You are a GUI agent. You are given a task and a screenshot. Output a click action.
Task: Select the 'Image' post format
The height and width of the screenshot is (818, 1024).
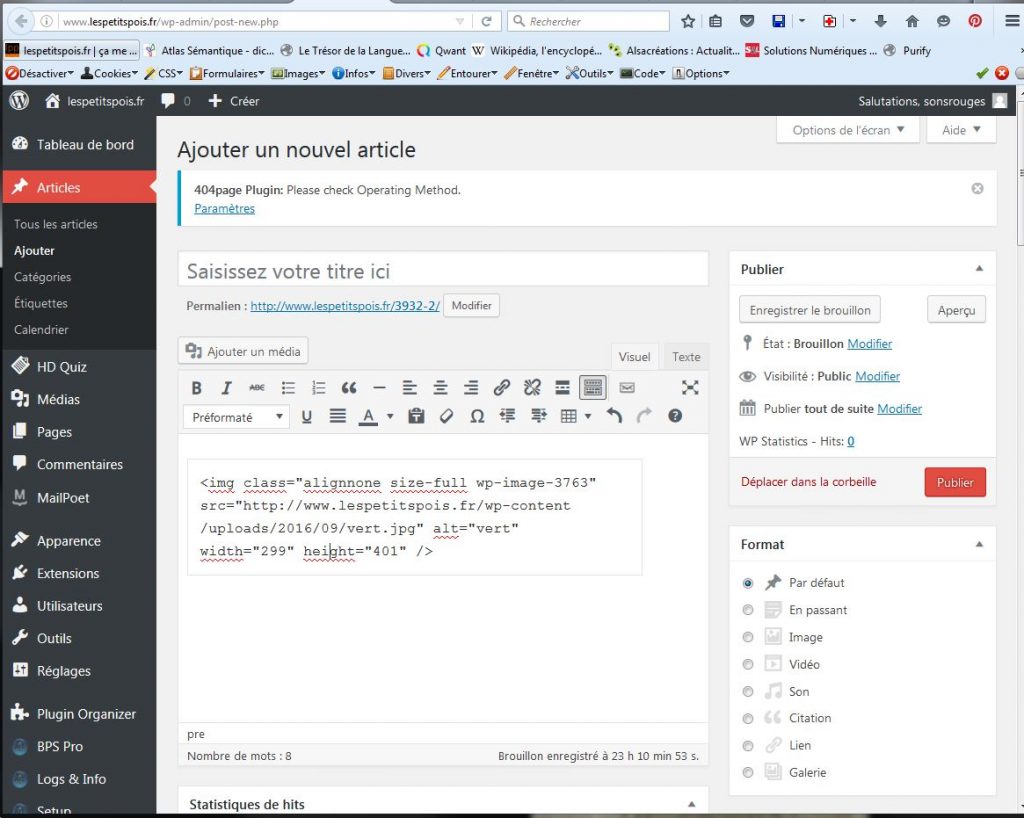click(748, 637)
